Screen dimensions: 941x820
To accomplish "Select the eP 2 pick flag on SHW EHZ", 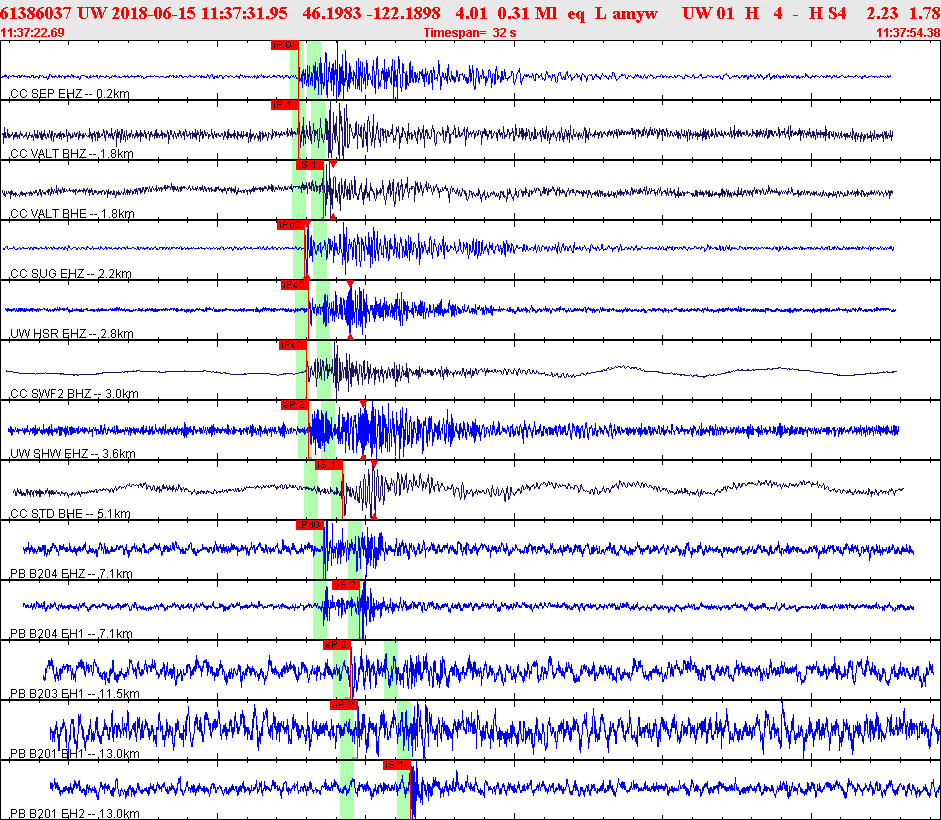I will [x=294, y=405].
